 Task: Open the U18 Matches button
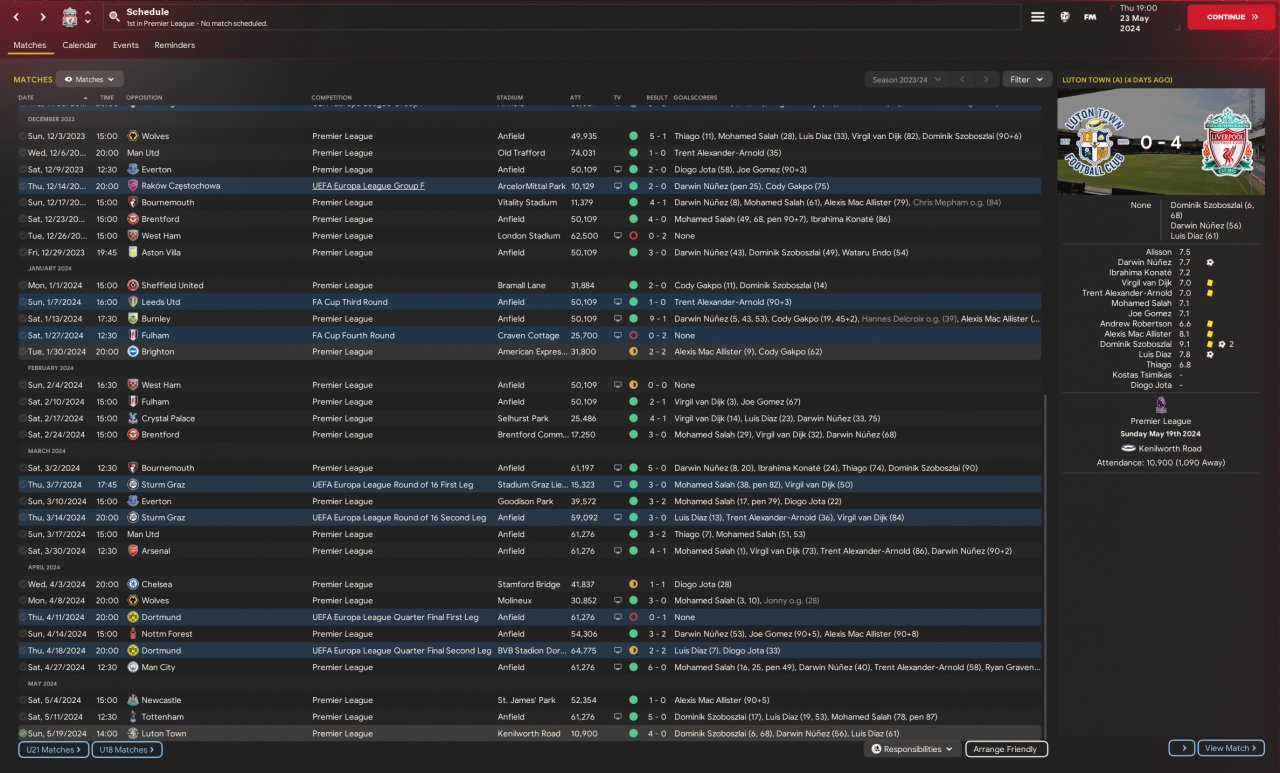tap(127, 749)
